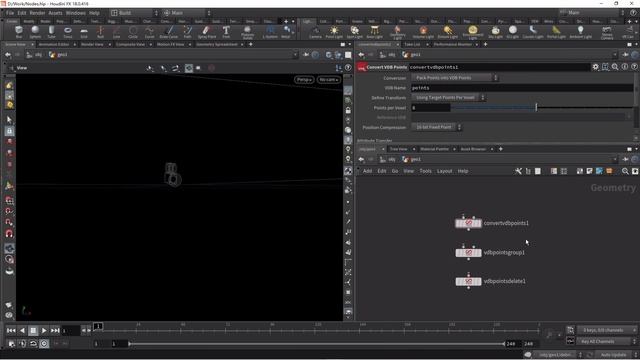This screenshot has width=640, height=360.
Task: Select the Circle shelf tool
Action: (133, 32)
